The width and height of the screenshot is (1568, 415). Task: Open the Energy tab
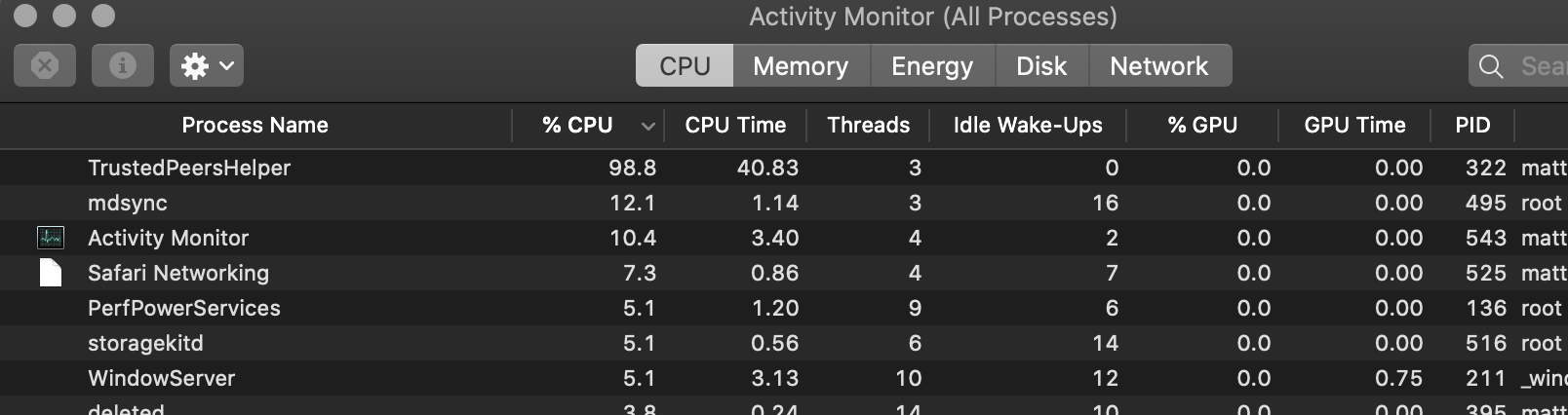932,66
